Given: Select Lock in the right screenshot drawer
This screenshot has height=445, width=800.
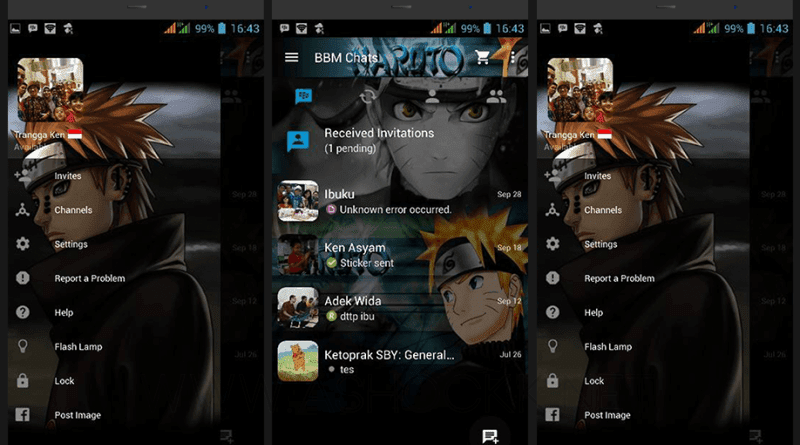Looking at the screenshot, I should point(594,381).
